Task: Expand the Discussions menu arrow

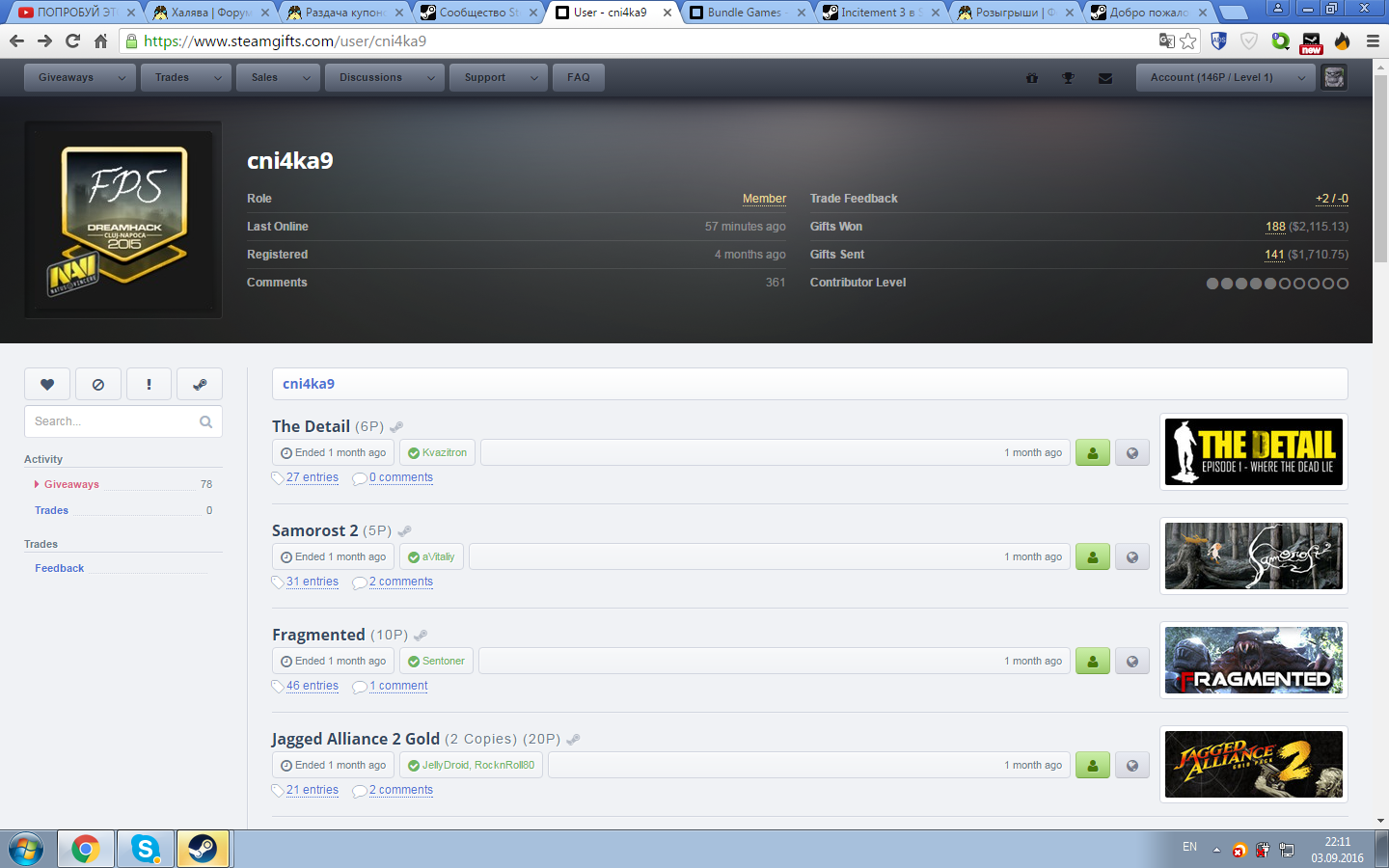Action: 432,78
